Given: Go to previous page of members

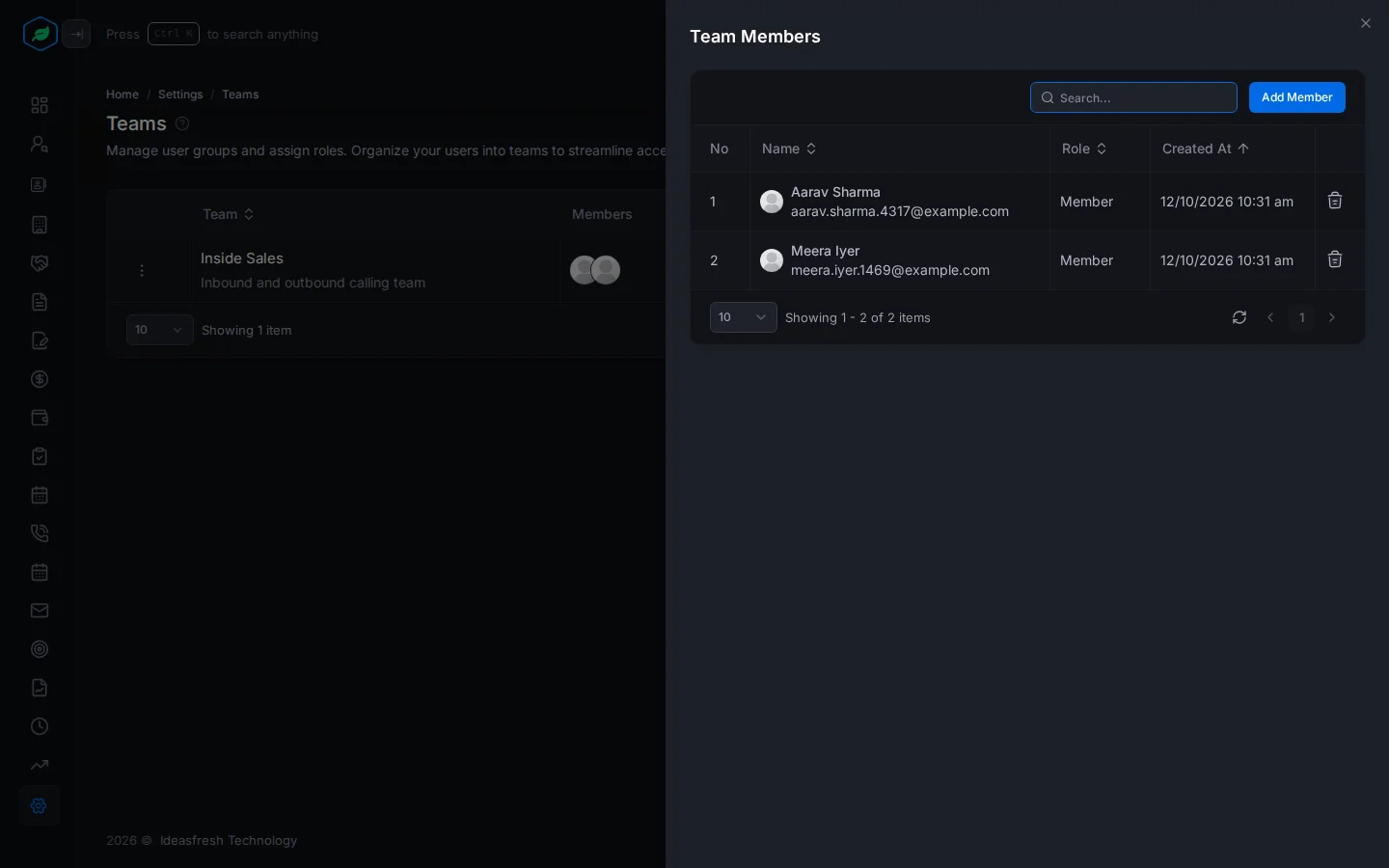Looking at the screenshot, I should pyautogui.click(x=1270, y=317).
